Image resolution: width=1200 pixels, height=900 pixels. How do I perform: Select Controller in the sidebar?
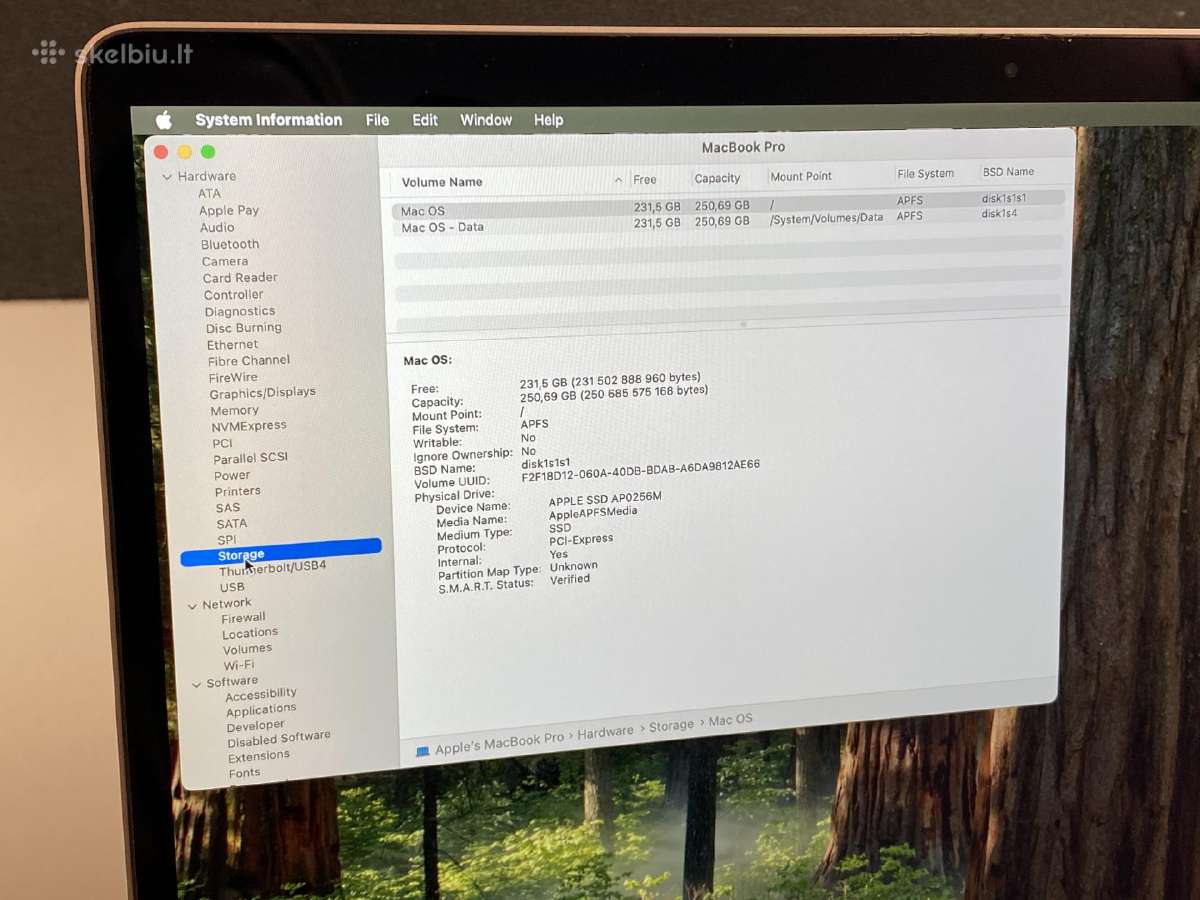[x=233, y=295]
